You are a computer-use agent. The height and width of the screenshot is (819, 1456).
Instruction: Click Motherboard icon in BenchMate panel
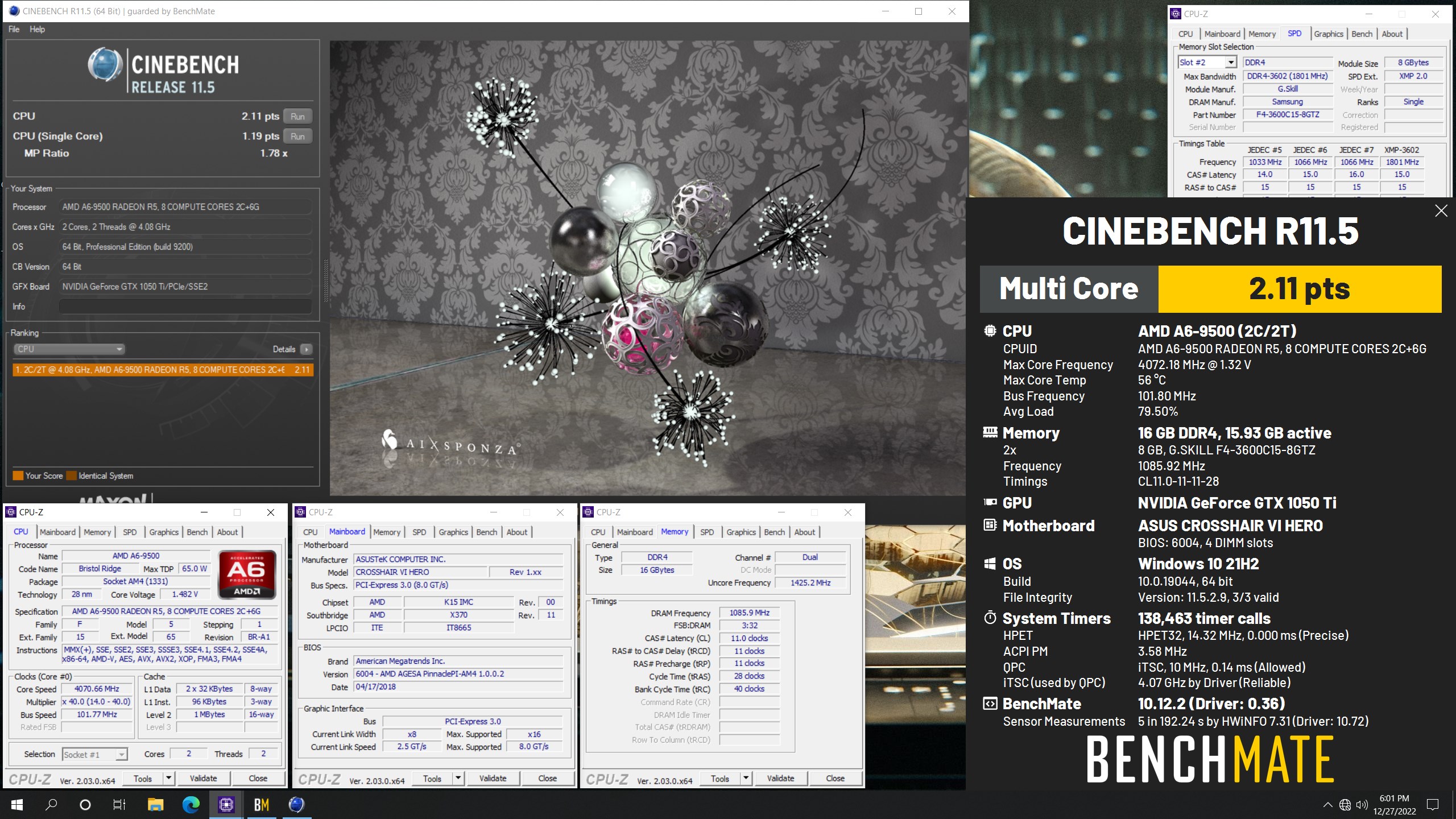click(990, 525)
